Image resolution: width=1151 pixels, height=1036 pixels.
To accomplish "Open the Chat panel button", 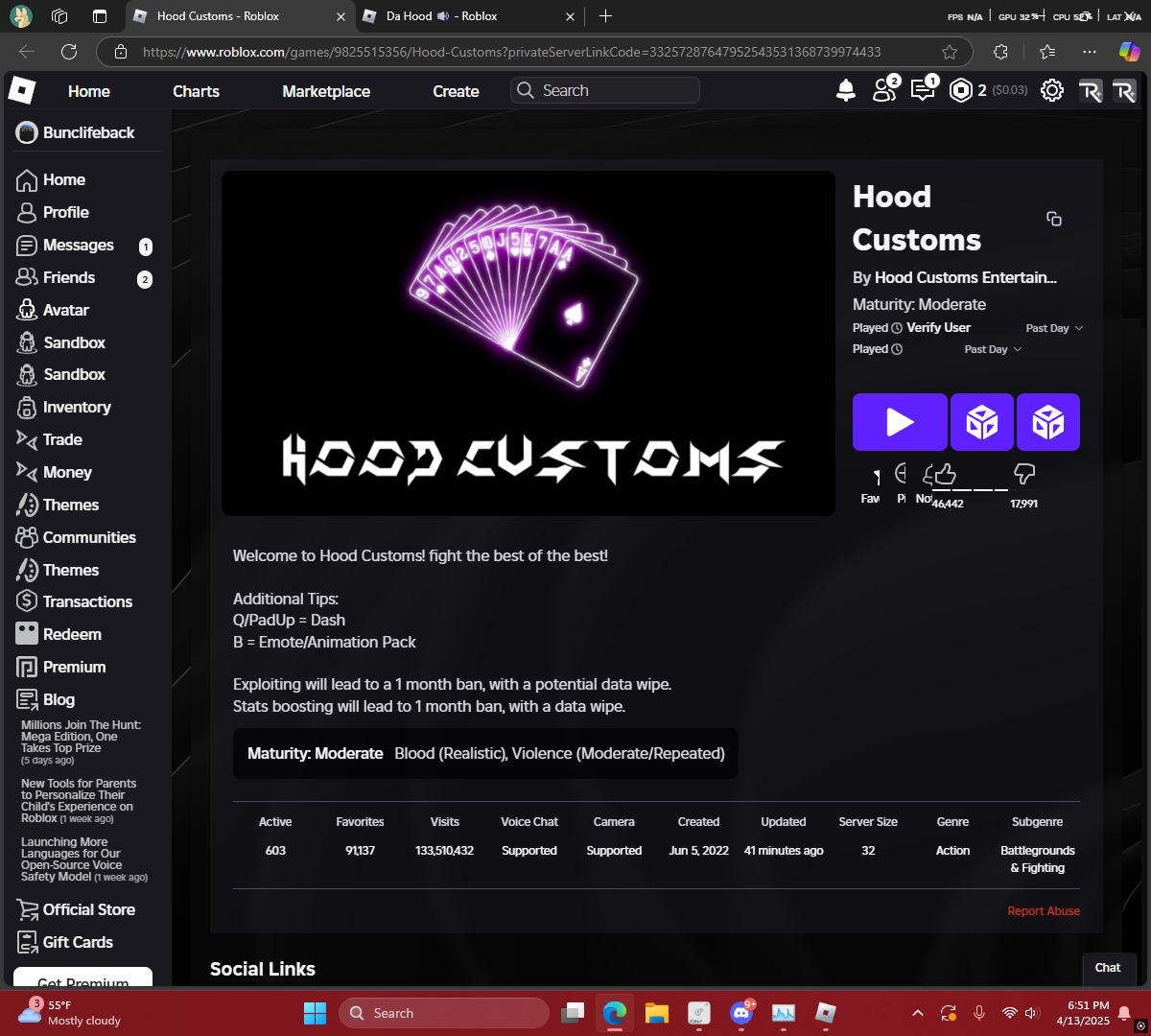I will coord(1108,968).
